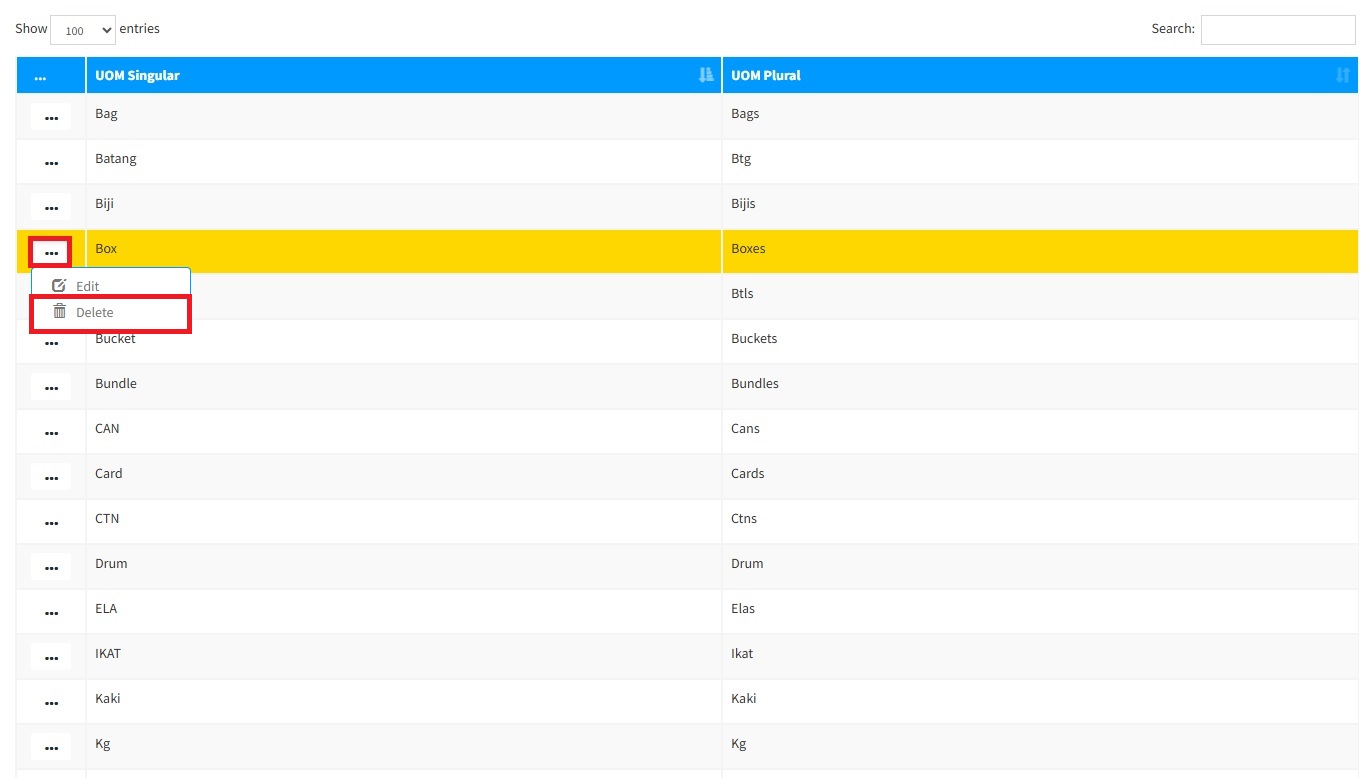Expand the actions dropdown for CAN row
Screen dimensions: 1368x778
pos(51,432)
